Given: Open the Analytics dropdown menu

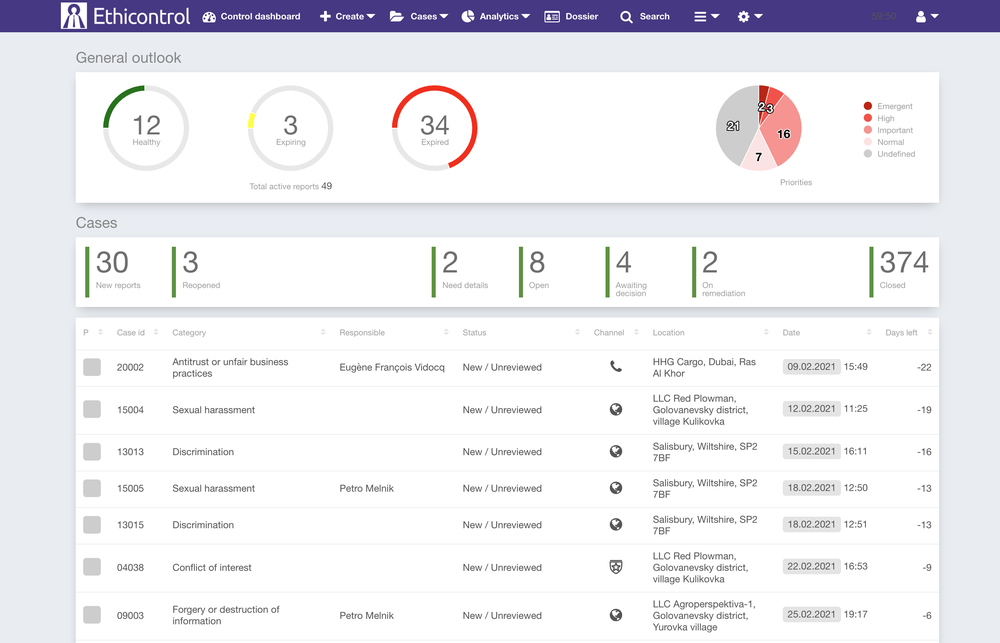Looking at the screenshot, I should pos(495,16).
